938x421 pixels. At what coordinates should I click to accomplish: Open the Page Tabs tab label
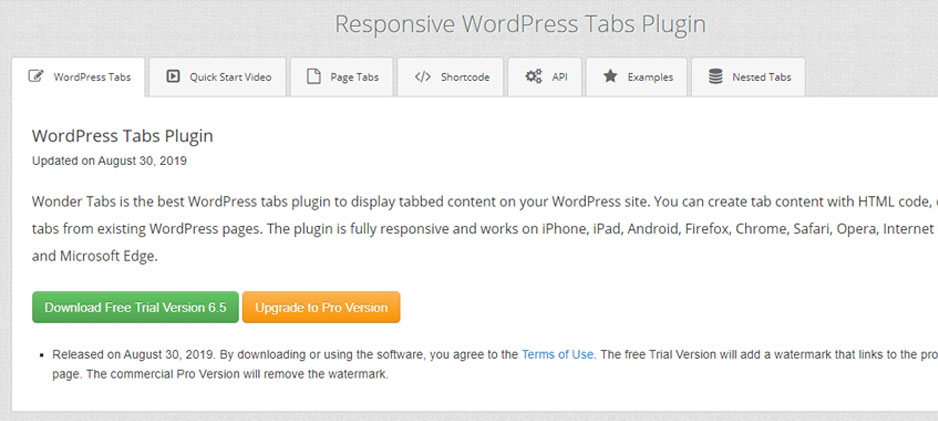[x=354, y=77]
